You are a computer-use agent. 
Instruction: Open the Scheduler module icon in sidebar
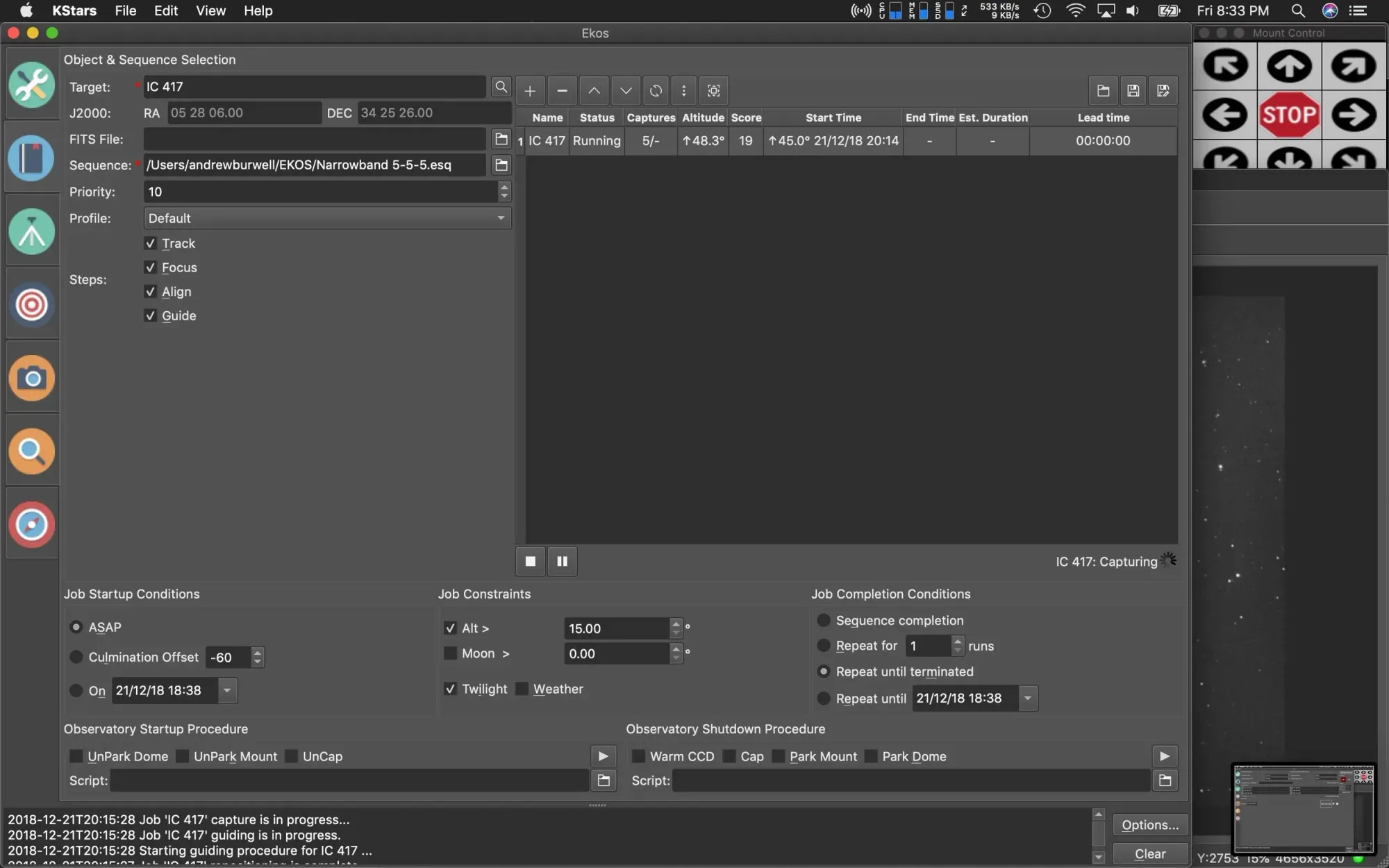(x=31, y=158)
